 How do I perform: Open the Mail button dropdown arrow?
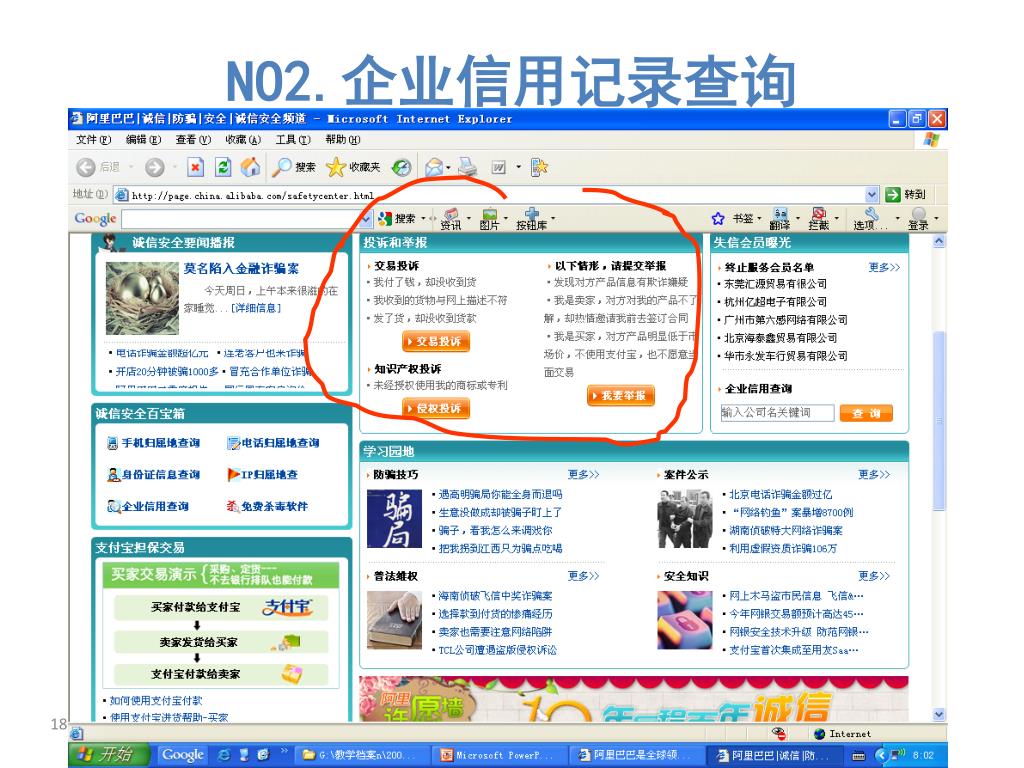pyautogui.click(x=448, y=168)
